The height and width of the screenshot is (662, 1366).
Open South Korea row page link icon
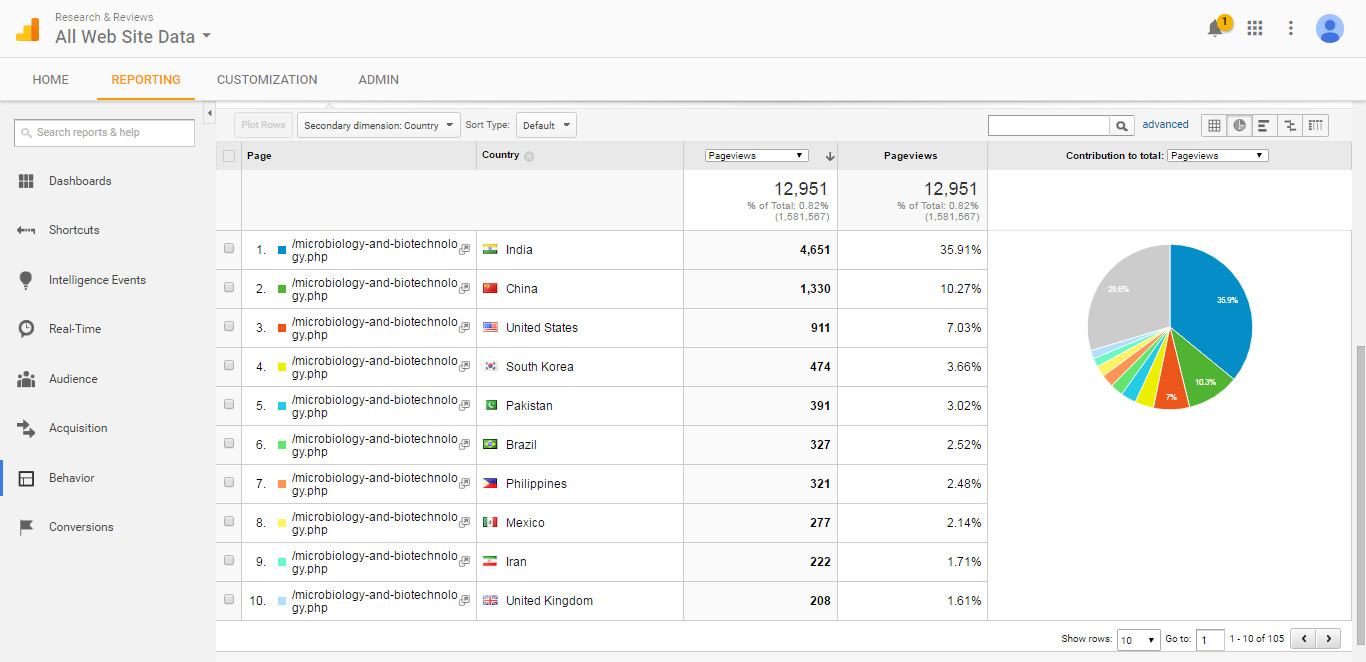(x=464, y=367)
